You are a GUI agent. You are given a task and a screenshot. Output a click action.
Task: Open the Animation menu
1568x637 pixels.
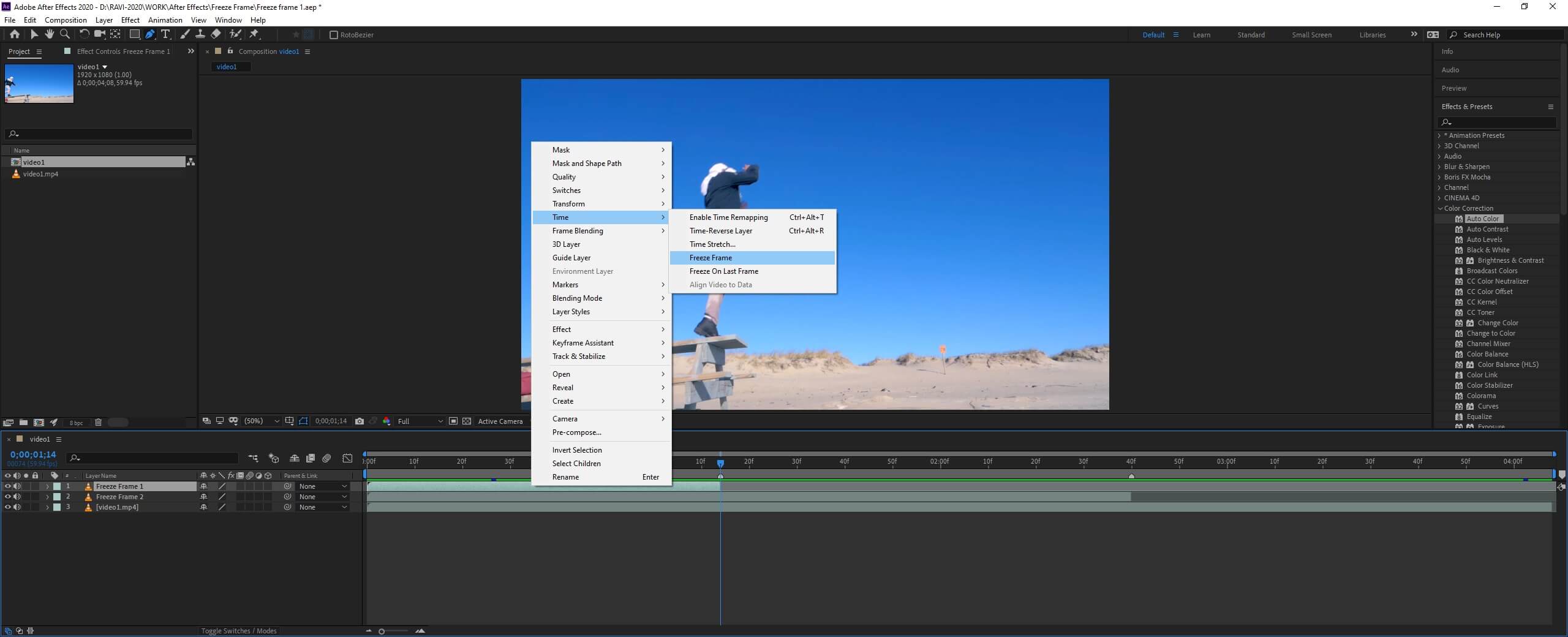click(x=164, y=20)
